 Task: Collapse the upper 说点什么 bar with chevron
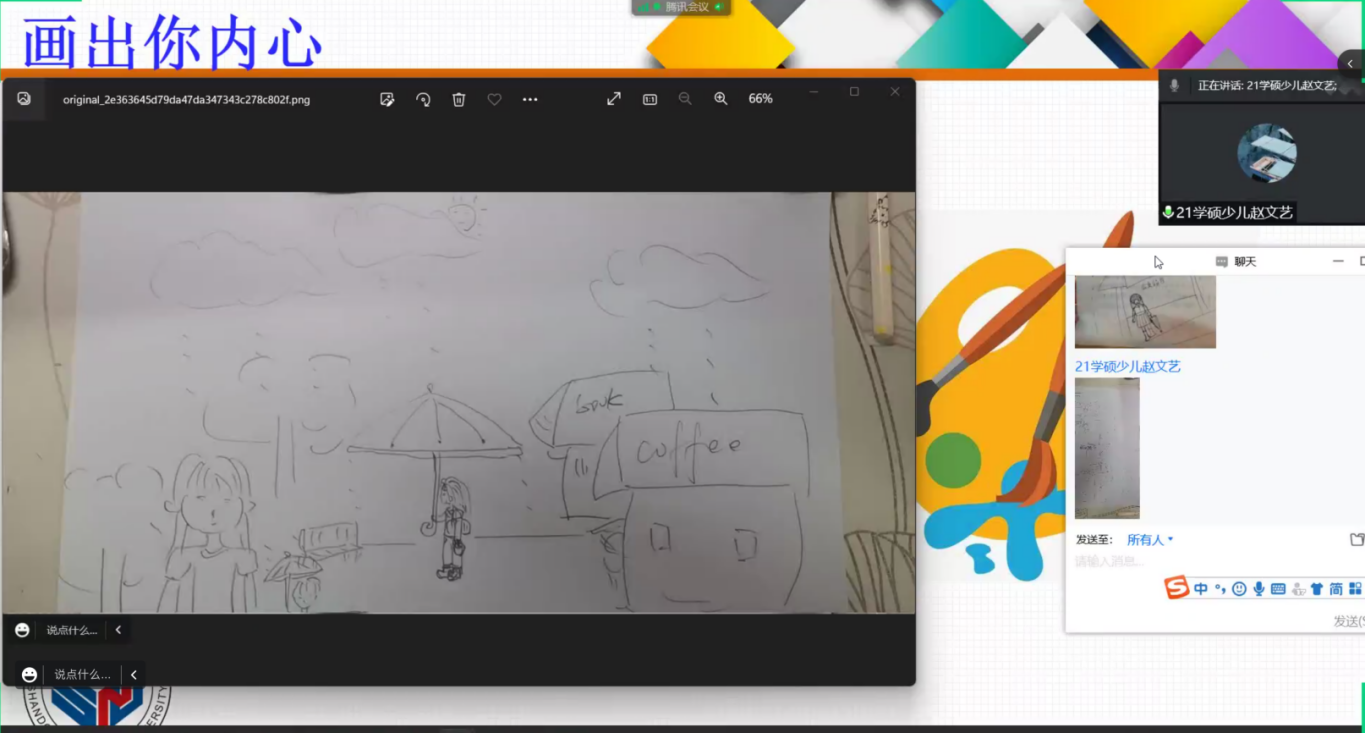(118, 630)
